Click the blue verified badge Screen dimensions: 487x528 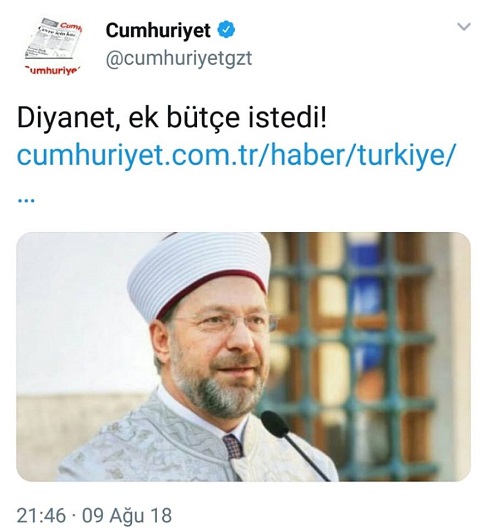(226, 30)
